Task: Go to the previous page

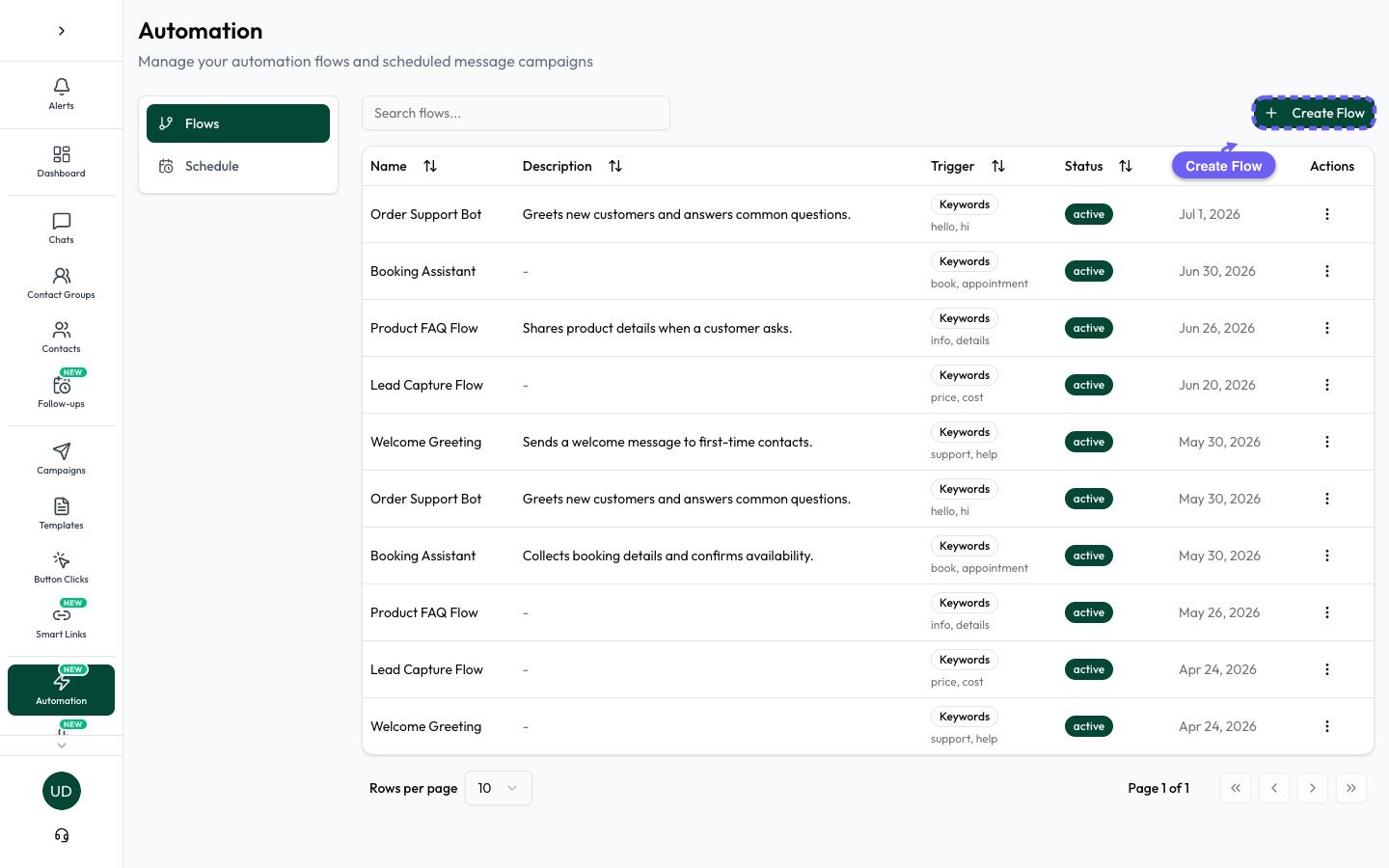Action: (x=1274, y=788)
